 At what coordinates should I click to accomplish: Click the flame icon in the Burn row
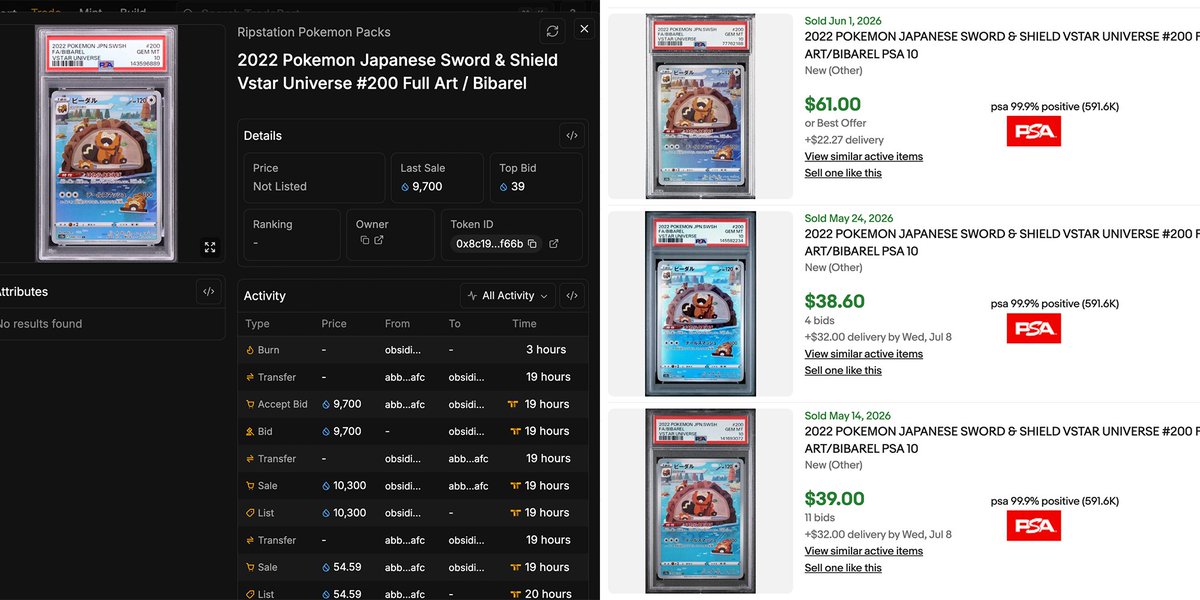tap(250, 350)
